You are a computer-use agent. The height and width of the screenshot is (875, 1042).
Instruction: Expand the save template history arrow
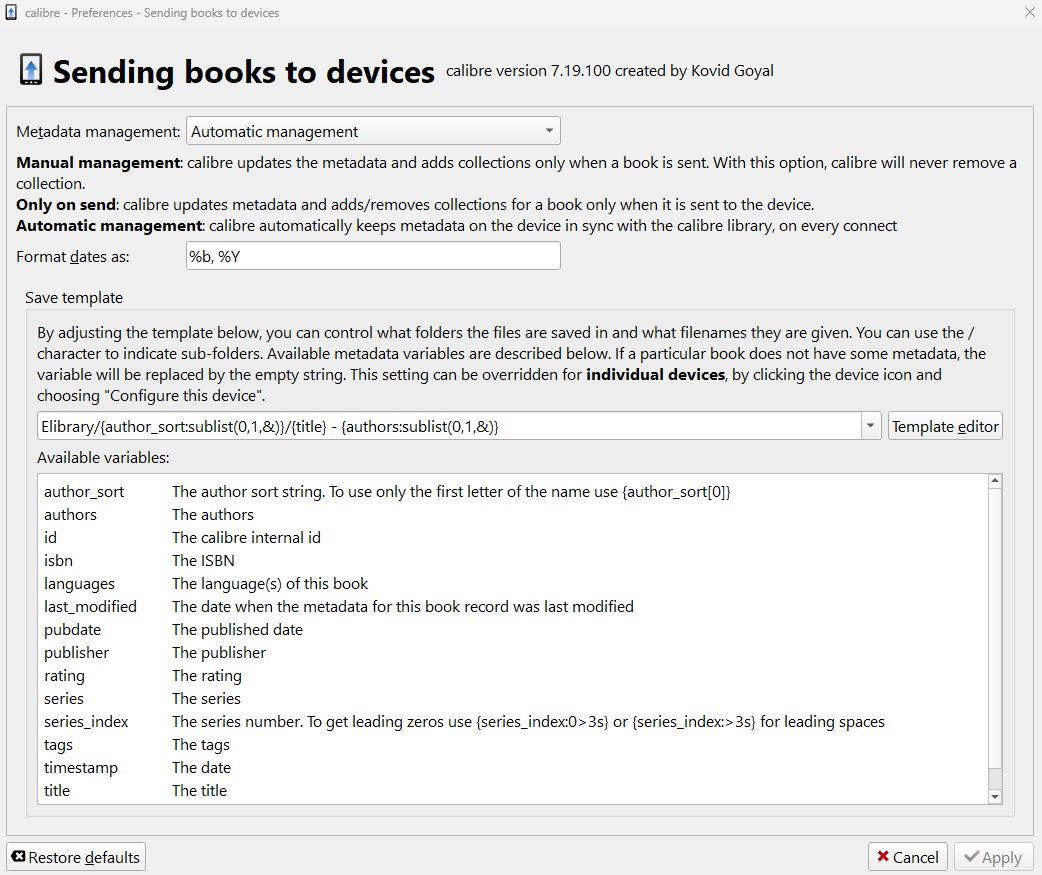click(x=871, y=426)
